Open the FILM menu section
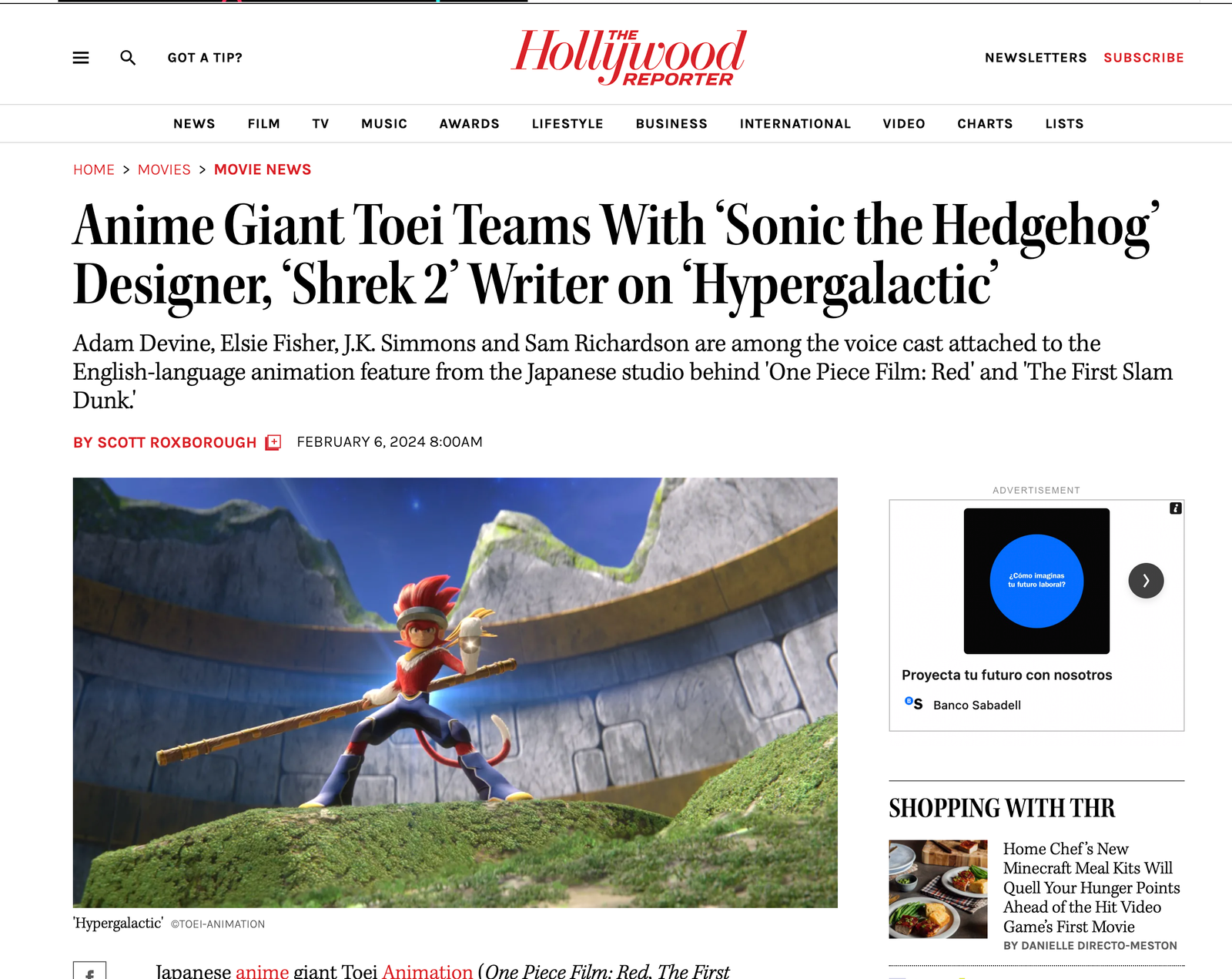This screenshot has height=979, width=1232. click(x=263, y=124)
